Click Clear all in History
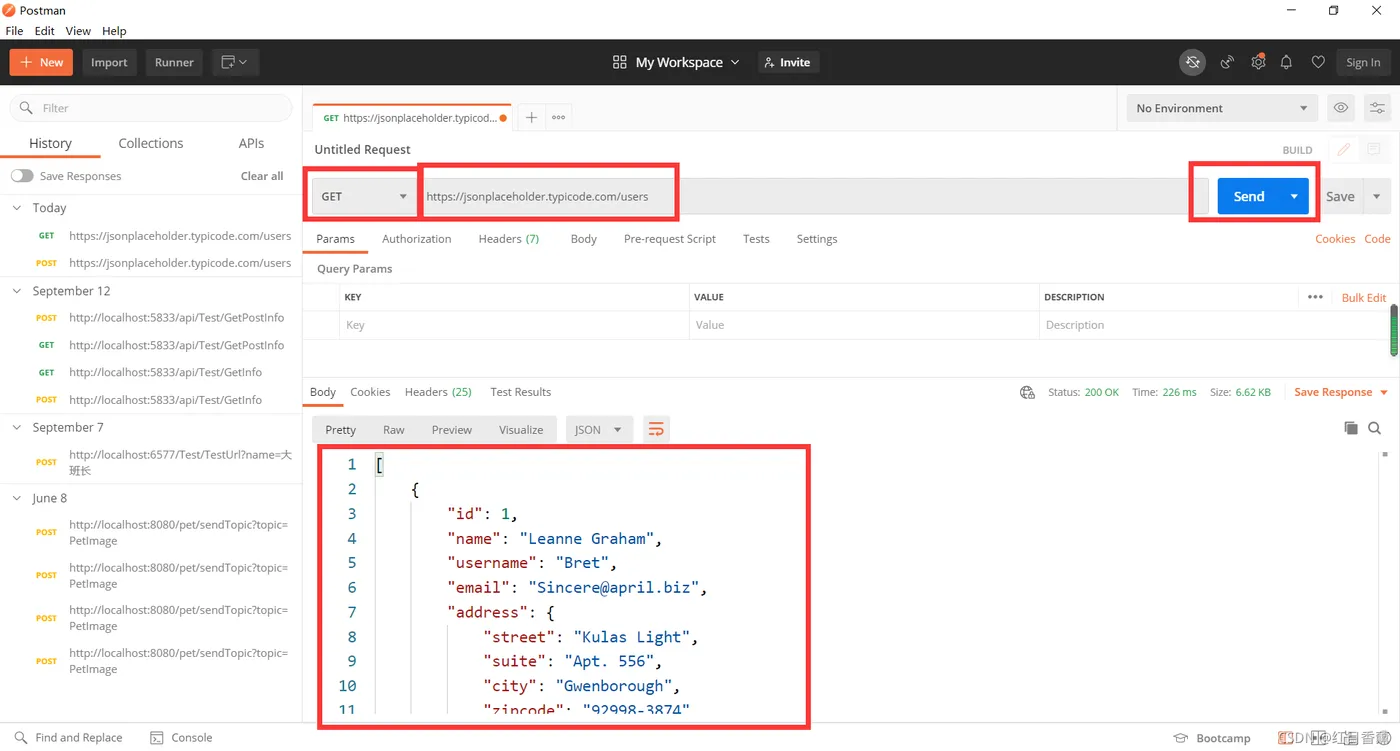The width and height of the screenshot is (1400, 751). click(x=262, y=176)
